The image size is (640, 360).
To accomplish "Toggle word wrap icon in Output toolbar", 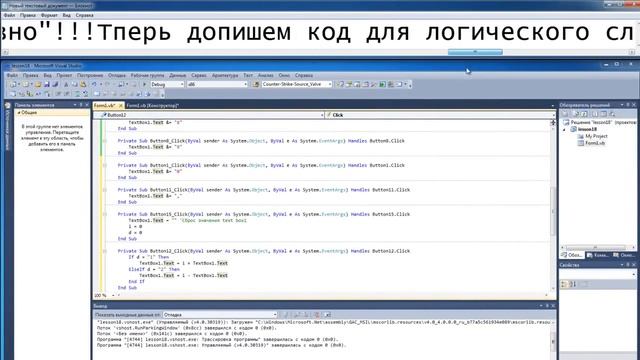I will point(327,315).
